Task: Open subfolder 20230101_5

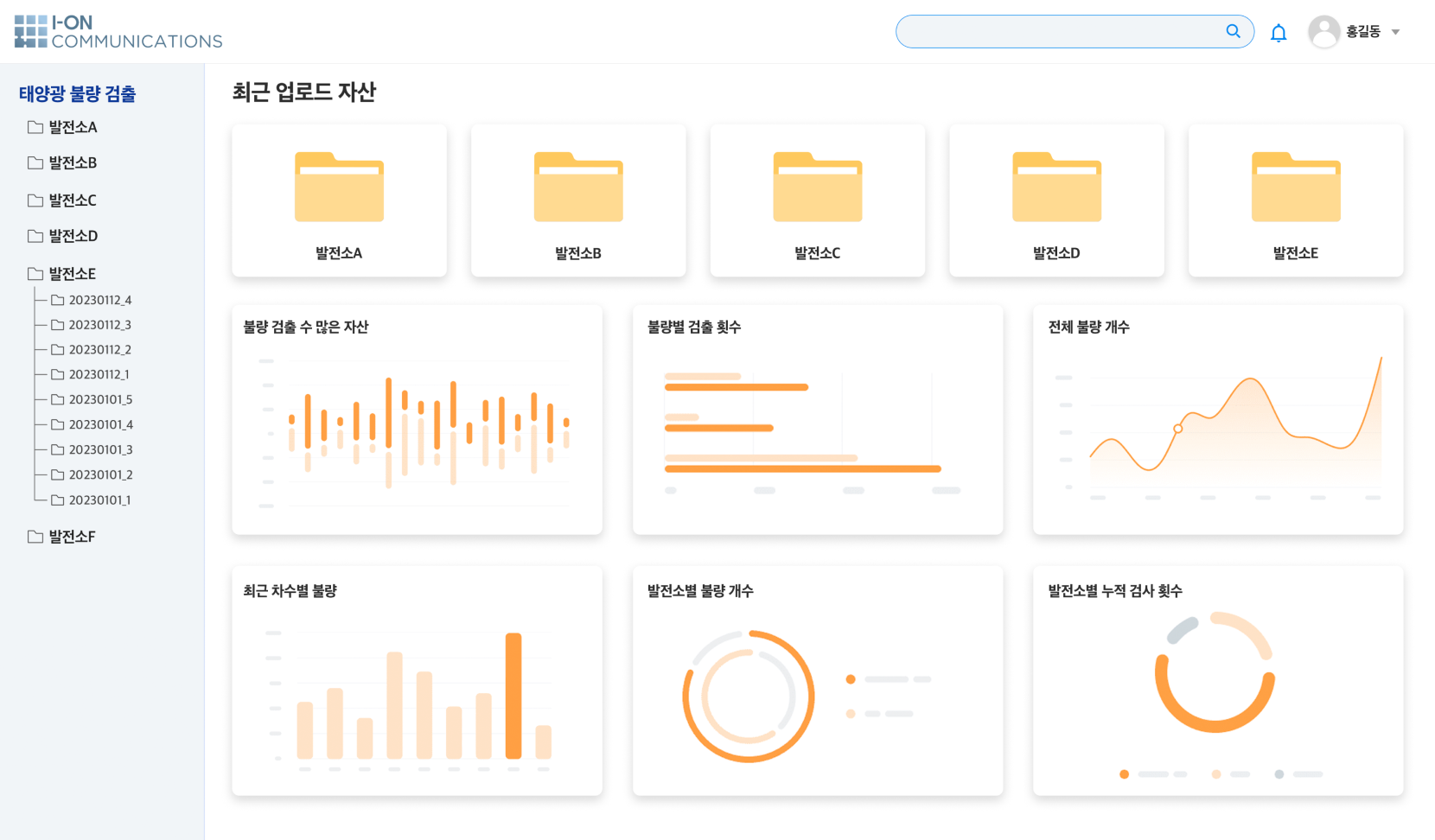Action: click(101, 399)
